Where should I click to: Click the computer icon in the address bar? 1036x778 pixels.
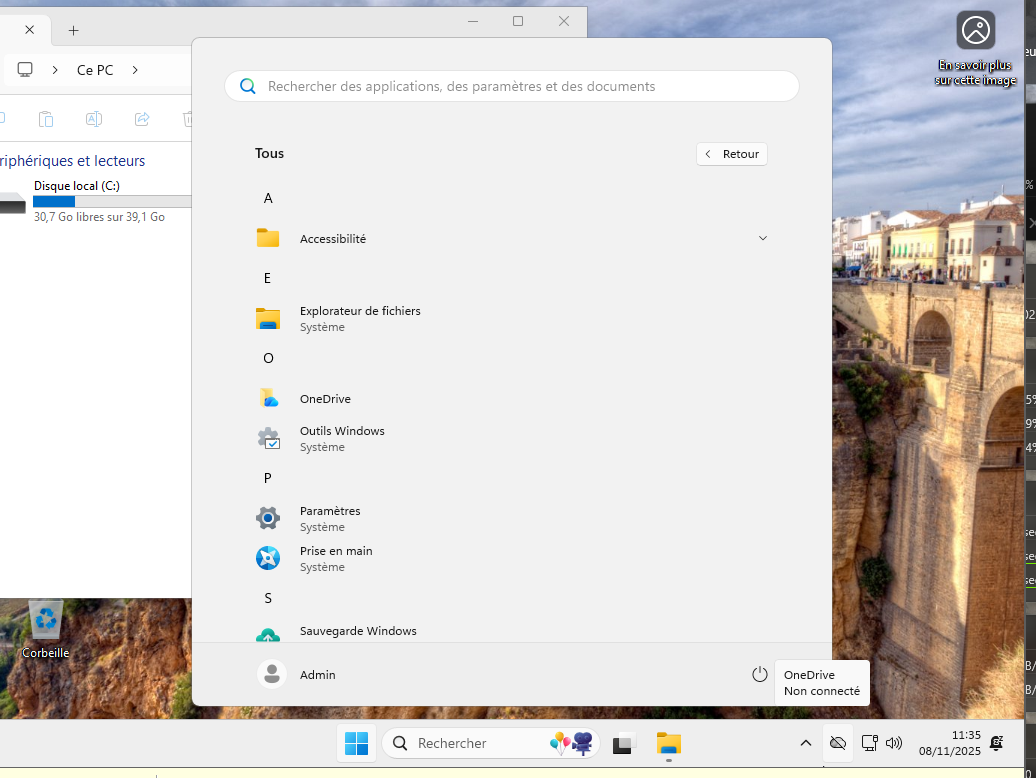(x=25, y=70)
